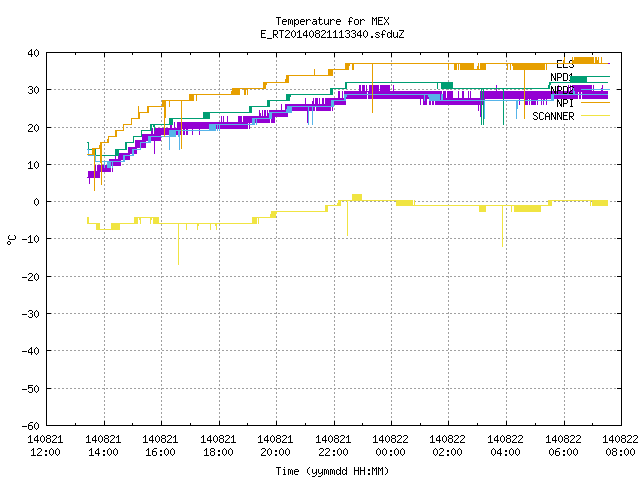Click the x-axis label 140821 16:00
The image size is (640, 480).
tap(160, 446)
